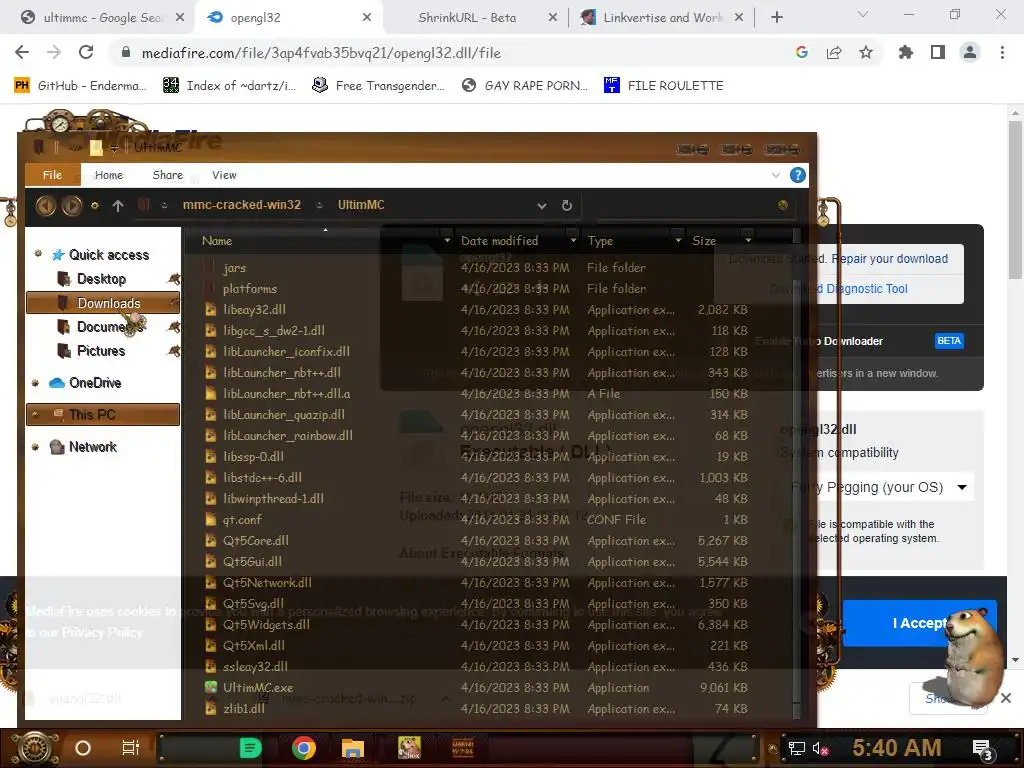
Task: Select the libeay32.dll file
Action: click(254, 310)
